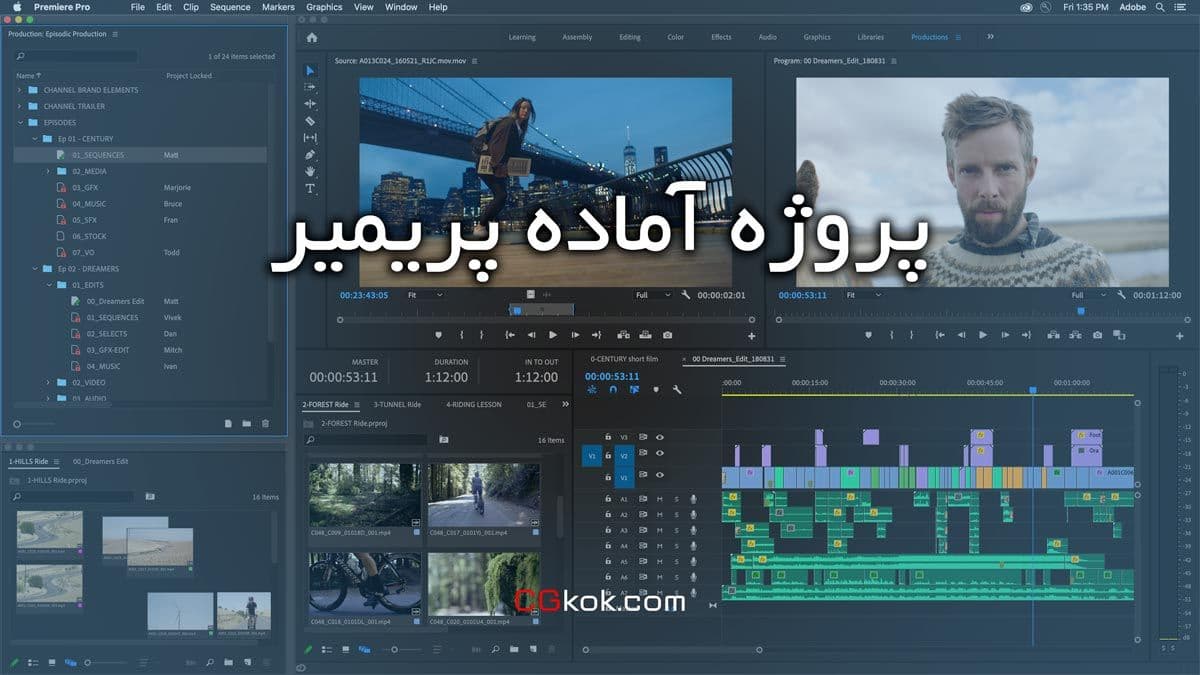
Task: Switch to Editing workspace
Action: coord(629,37)
